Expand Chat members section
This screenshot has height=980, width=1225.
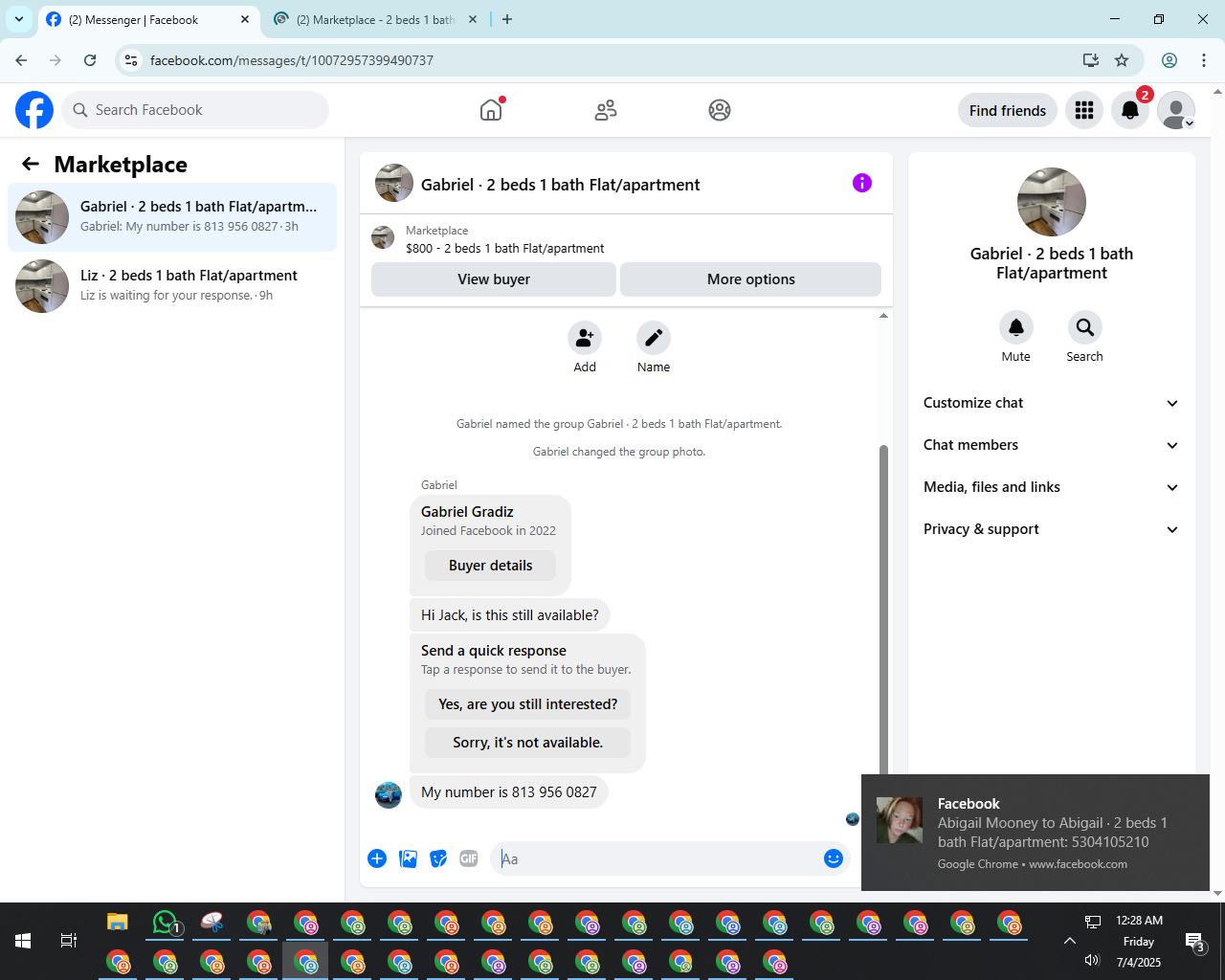[x=1052, y=445]
